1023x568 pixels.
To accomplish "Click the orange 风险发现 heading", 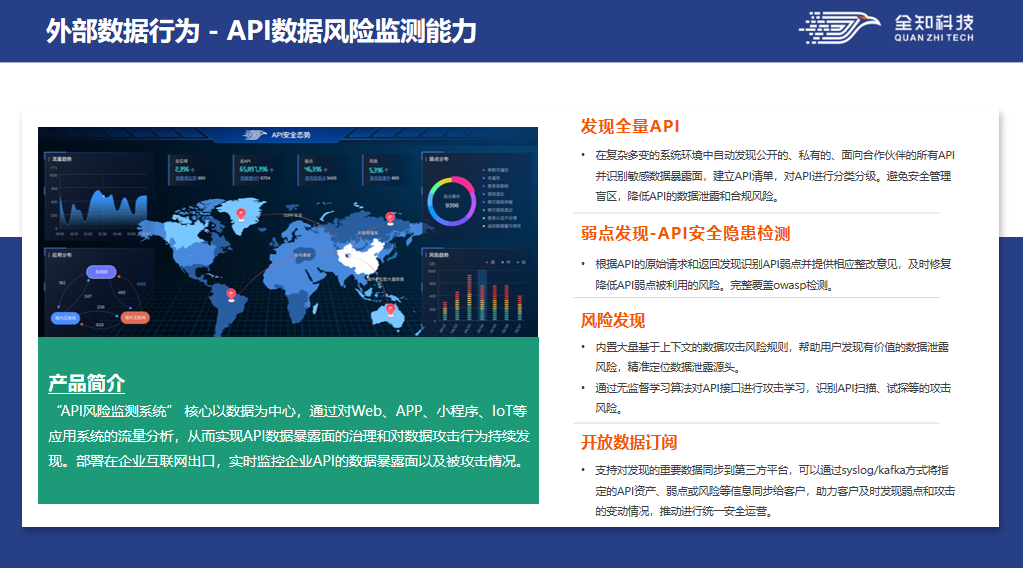I will [x=613, y=320].
